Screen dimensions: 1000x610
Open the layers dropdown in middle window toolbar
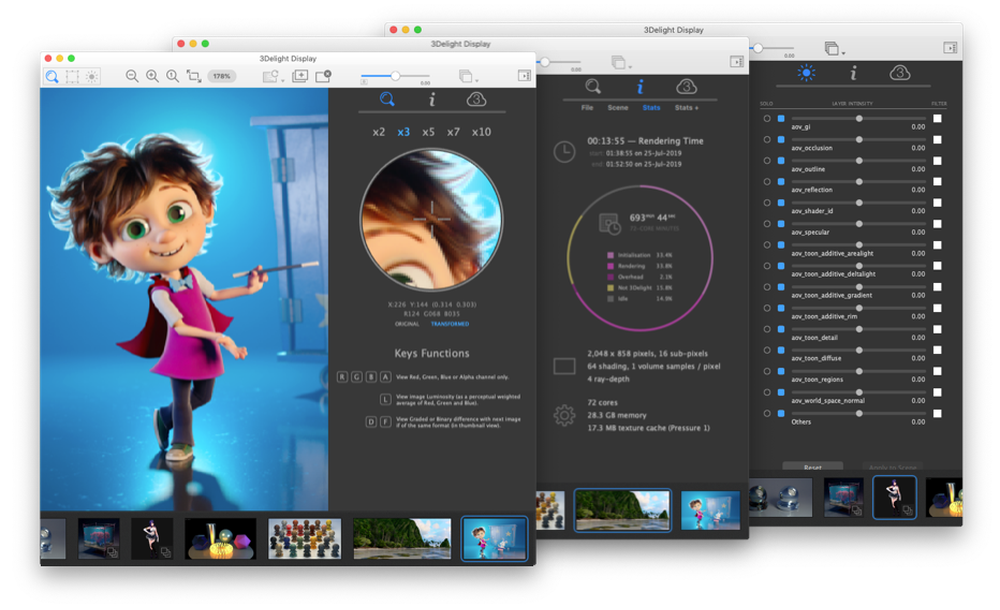(621, 63)
